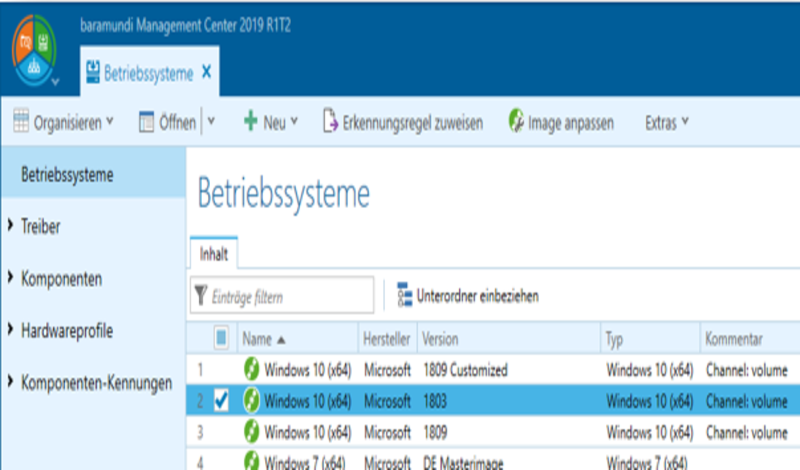Viewport: 800px width, 470px height.
Task: Open the Neu dropdown arrow
Action: 294,121
